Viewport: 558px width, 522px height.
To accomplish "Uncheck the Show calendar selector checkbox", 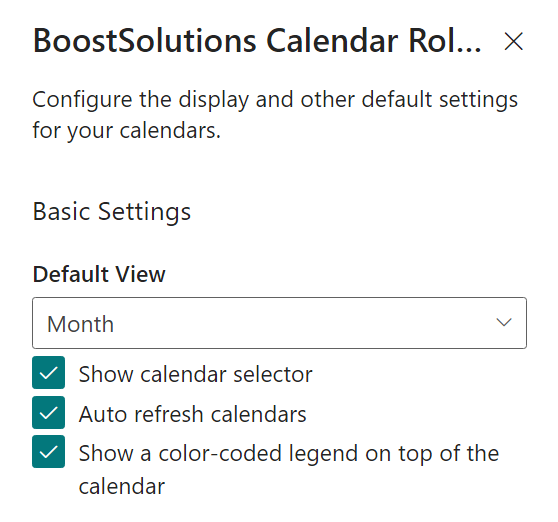I will click(x=48, y=373).
